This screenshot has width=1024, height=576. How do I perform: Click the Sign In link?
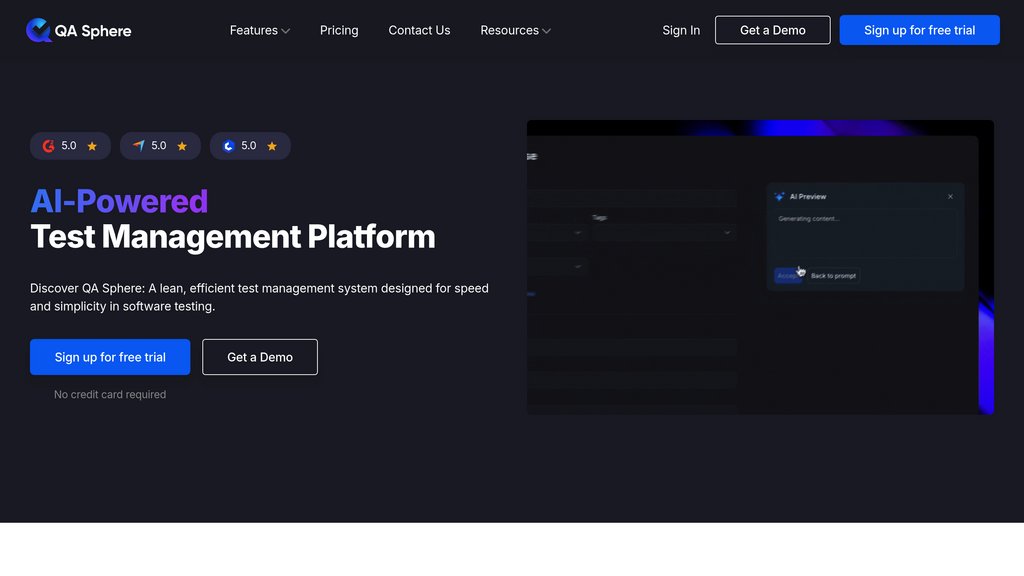[681, 30]
